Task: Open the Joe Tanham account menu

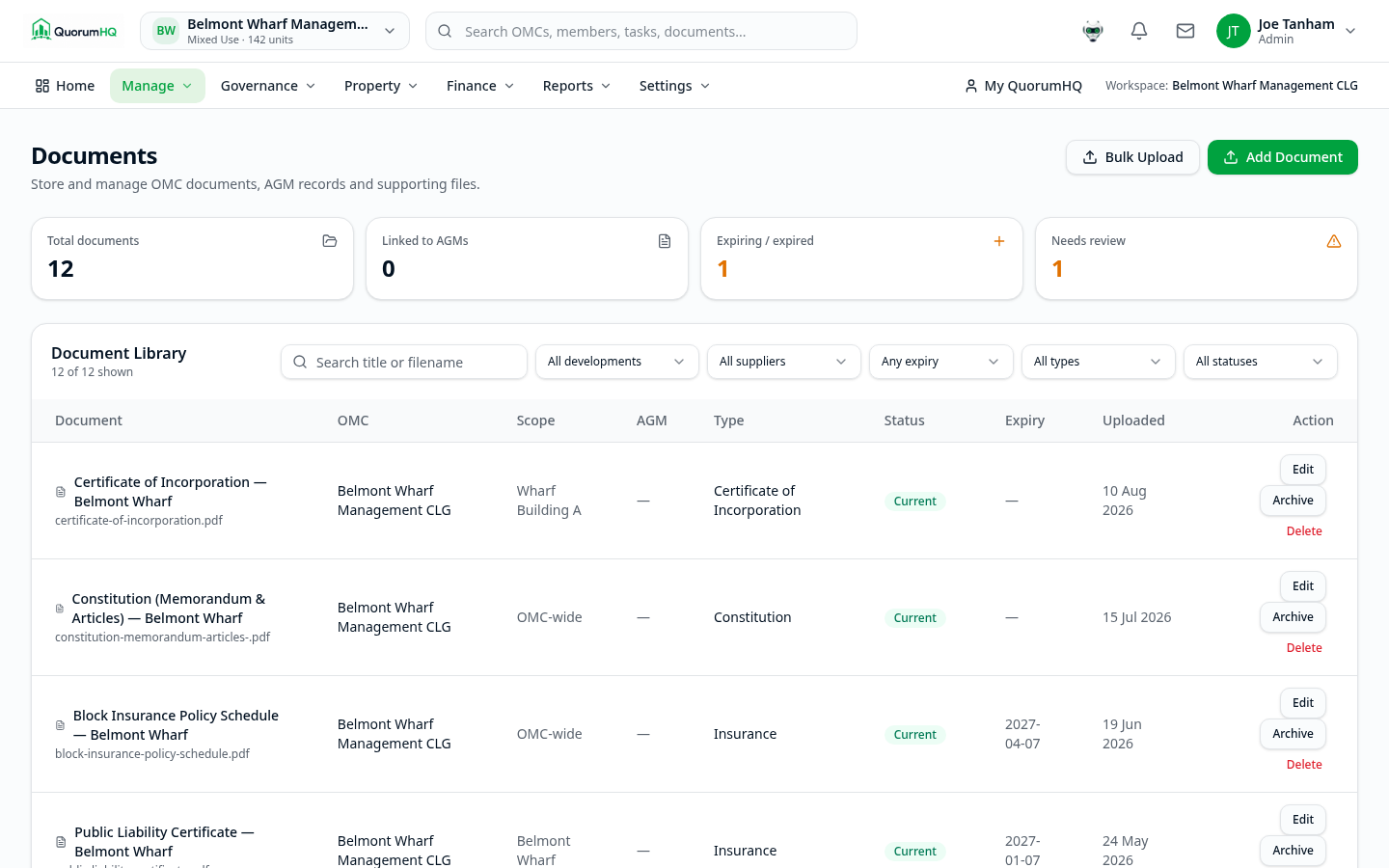Action: 1287,31
